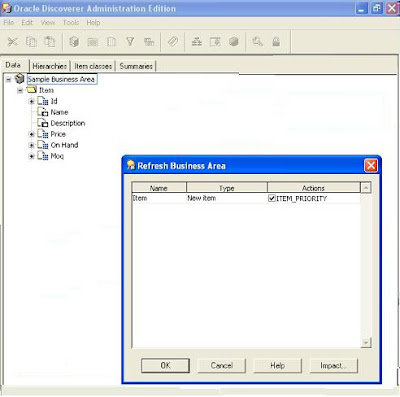The height and width of the screenshot is (397, 400).
Task: Click the Paste clipboard toolbar icon
Action: click(x=50, y=42)
